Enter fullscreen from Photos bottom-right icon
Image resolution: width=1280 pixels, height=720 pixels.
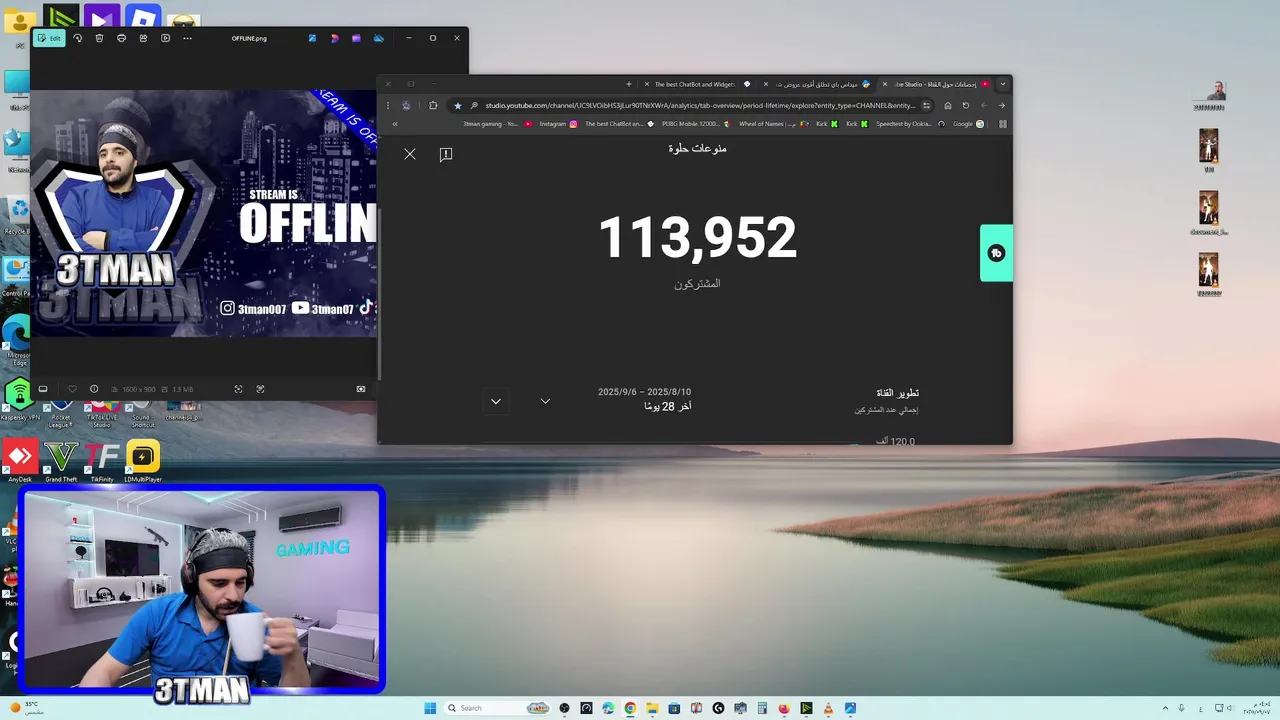pos(361,389)
